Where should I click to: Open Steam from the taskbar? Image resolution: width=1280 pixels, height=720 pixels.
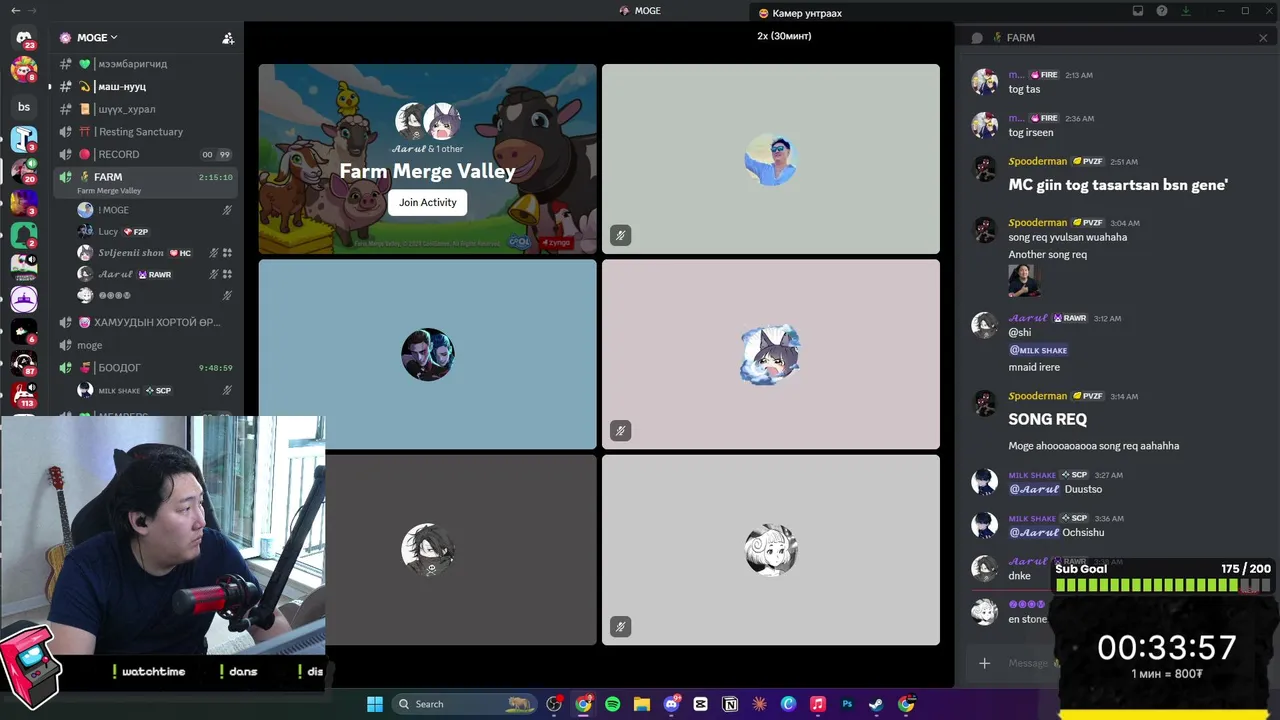[876, 704]
